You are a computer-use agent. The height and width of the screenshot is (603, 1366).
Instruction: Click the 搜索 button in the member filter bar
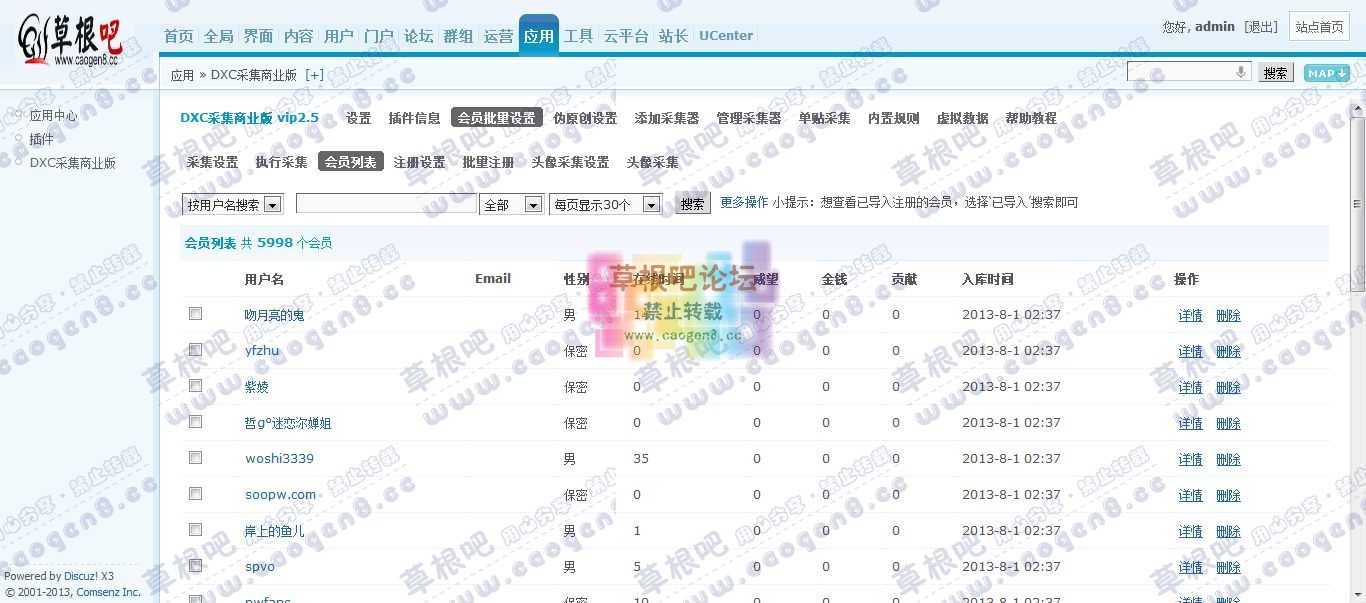[691, 203]
